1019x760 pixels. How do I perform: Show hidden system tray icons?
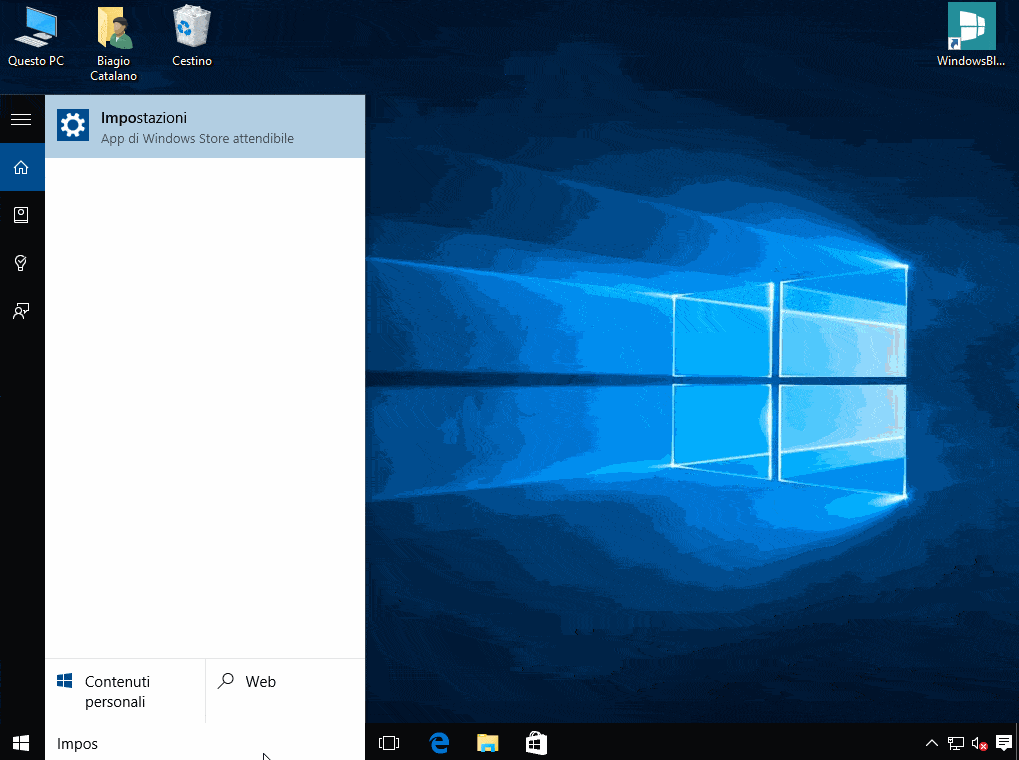931,743
